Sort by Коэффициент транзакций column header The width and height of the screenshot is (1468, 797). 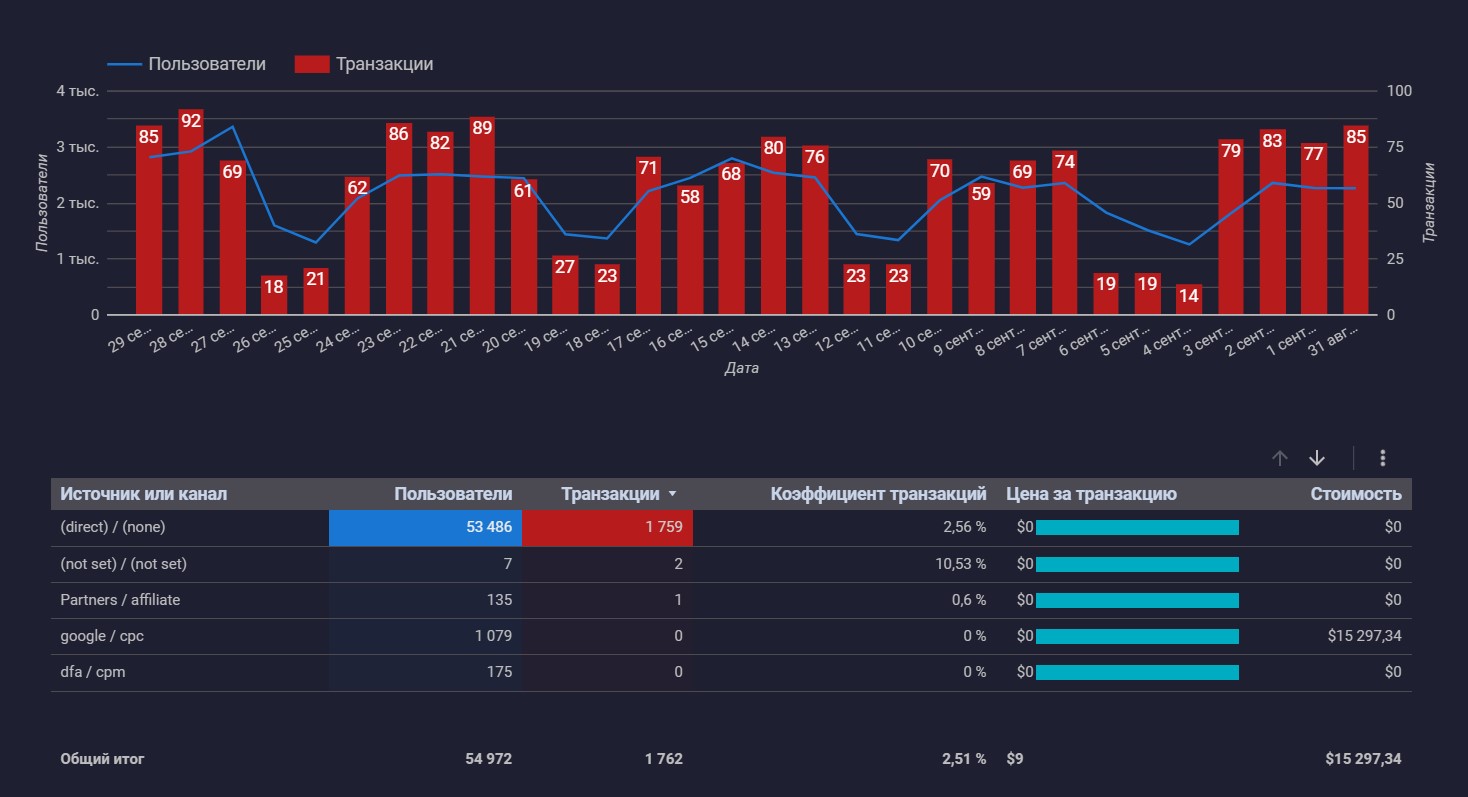click(878, 494)
